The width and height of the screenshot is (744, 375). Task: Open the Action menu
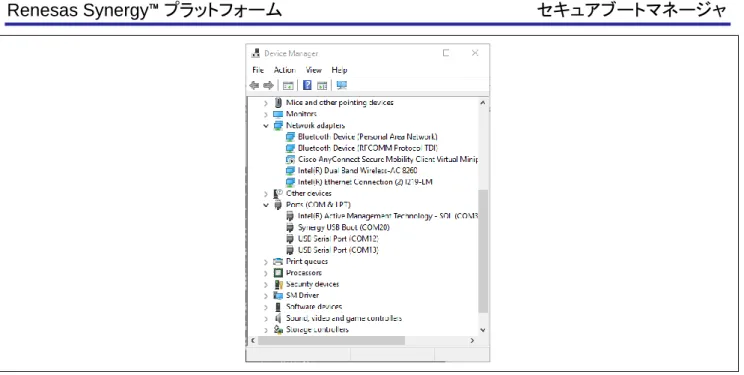point(285,70)
